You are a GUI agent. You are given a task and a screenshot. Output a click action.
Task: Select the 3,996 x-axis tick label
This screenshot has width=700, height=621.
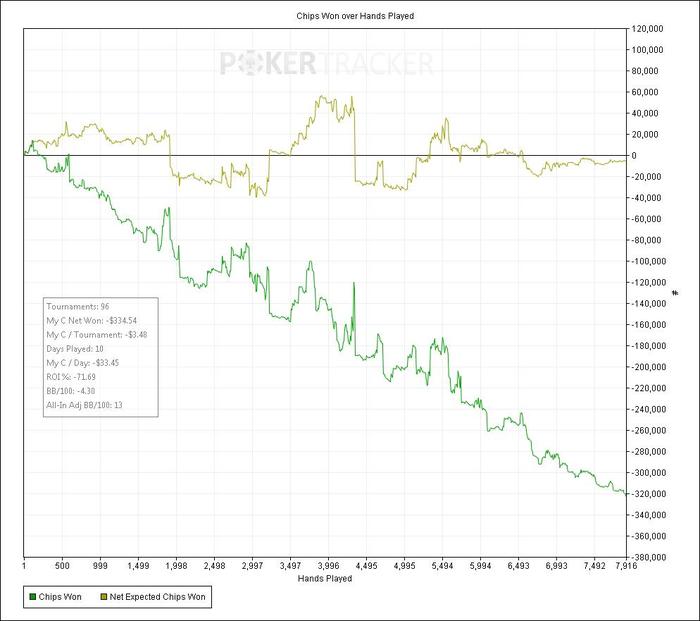pos(329,566)
